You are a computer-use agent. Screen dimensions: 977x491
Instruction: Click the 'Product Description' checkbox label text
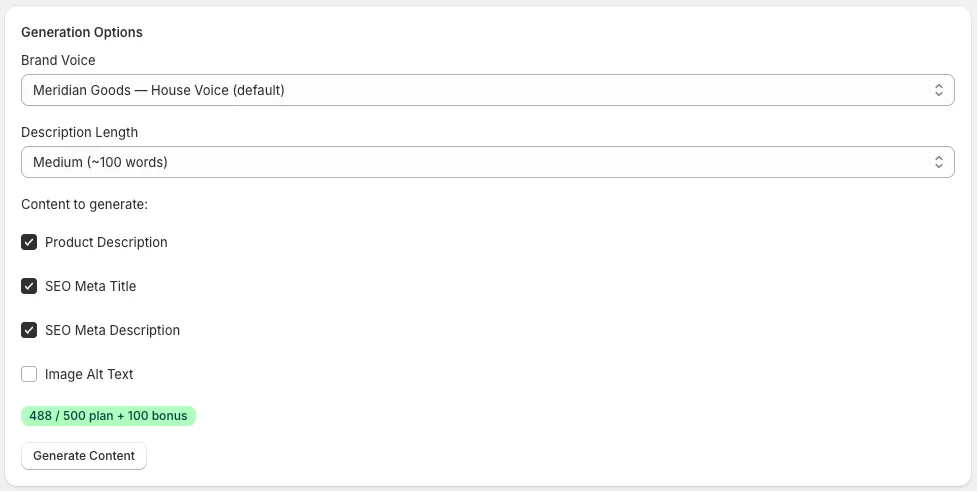(106, 242)
